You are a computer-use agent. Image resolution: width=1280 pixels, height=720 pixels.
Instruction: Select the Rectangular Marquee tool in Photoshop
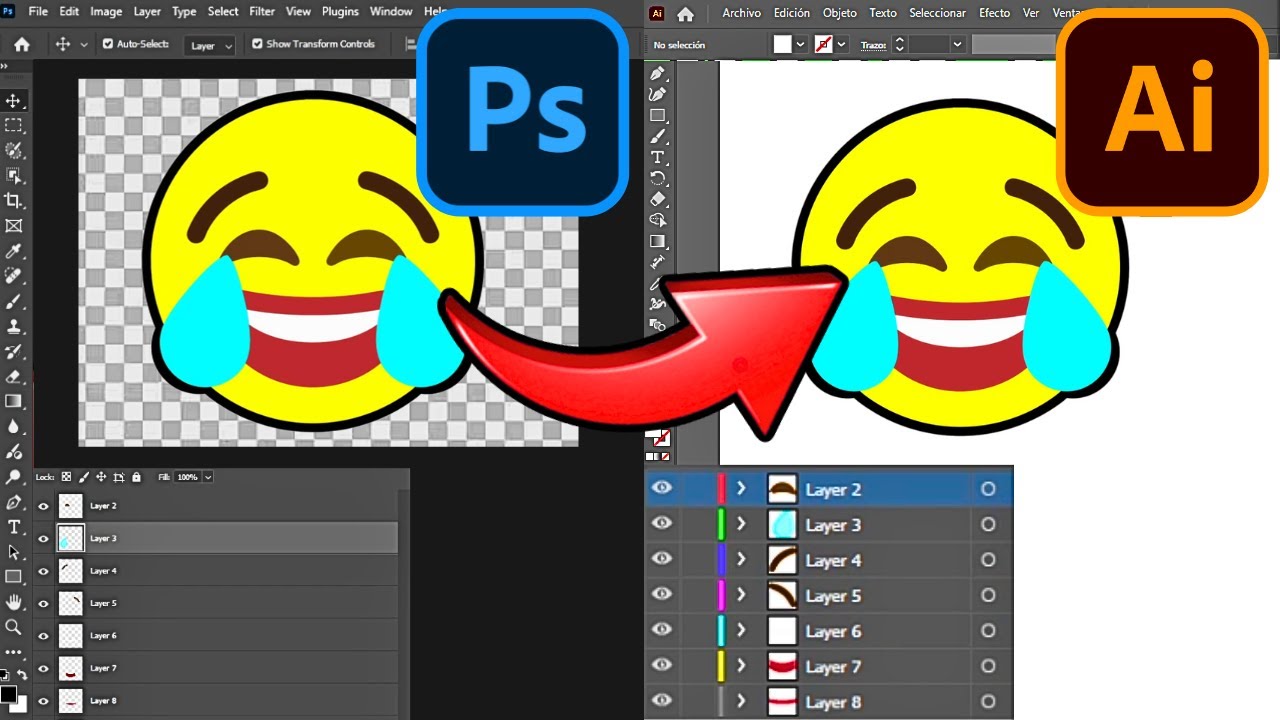14,126
